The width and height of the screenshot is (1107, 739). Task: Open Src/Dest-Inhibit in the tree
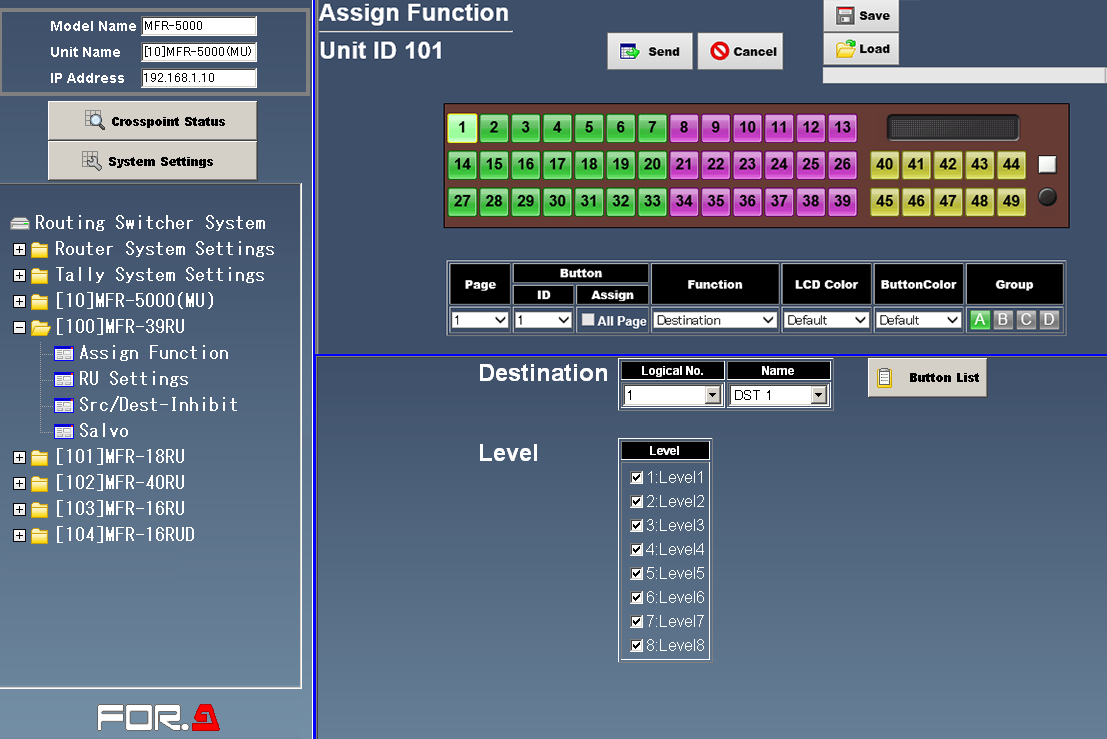(158, 405)
